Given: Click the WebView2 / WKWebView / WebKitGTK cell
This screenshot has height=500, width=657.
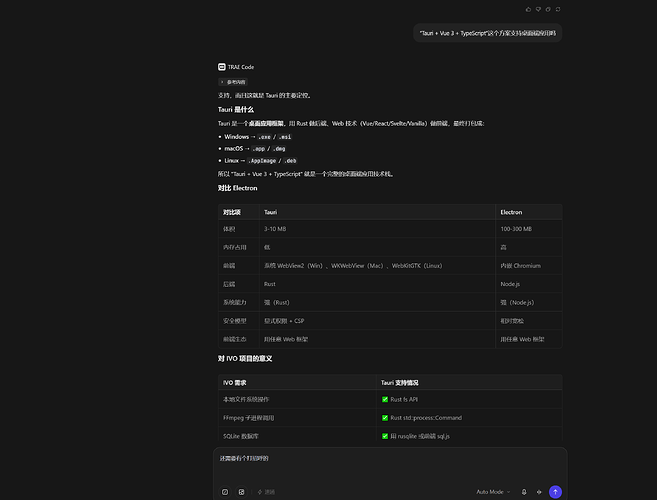Looking at the screenshot, I should (x=377, y=266).
